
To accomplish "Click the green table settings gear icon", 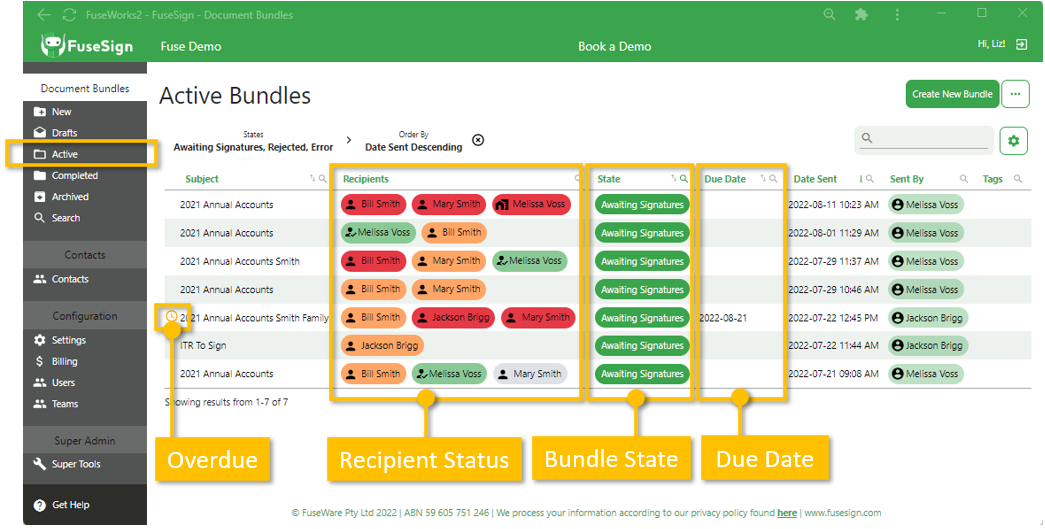I will (1013, 141).
